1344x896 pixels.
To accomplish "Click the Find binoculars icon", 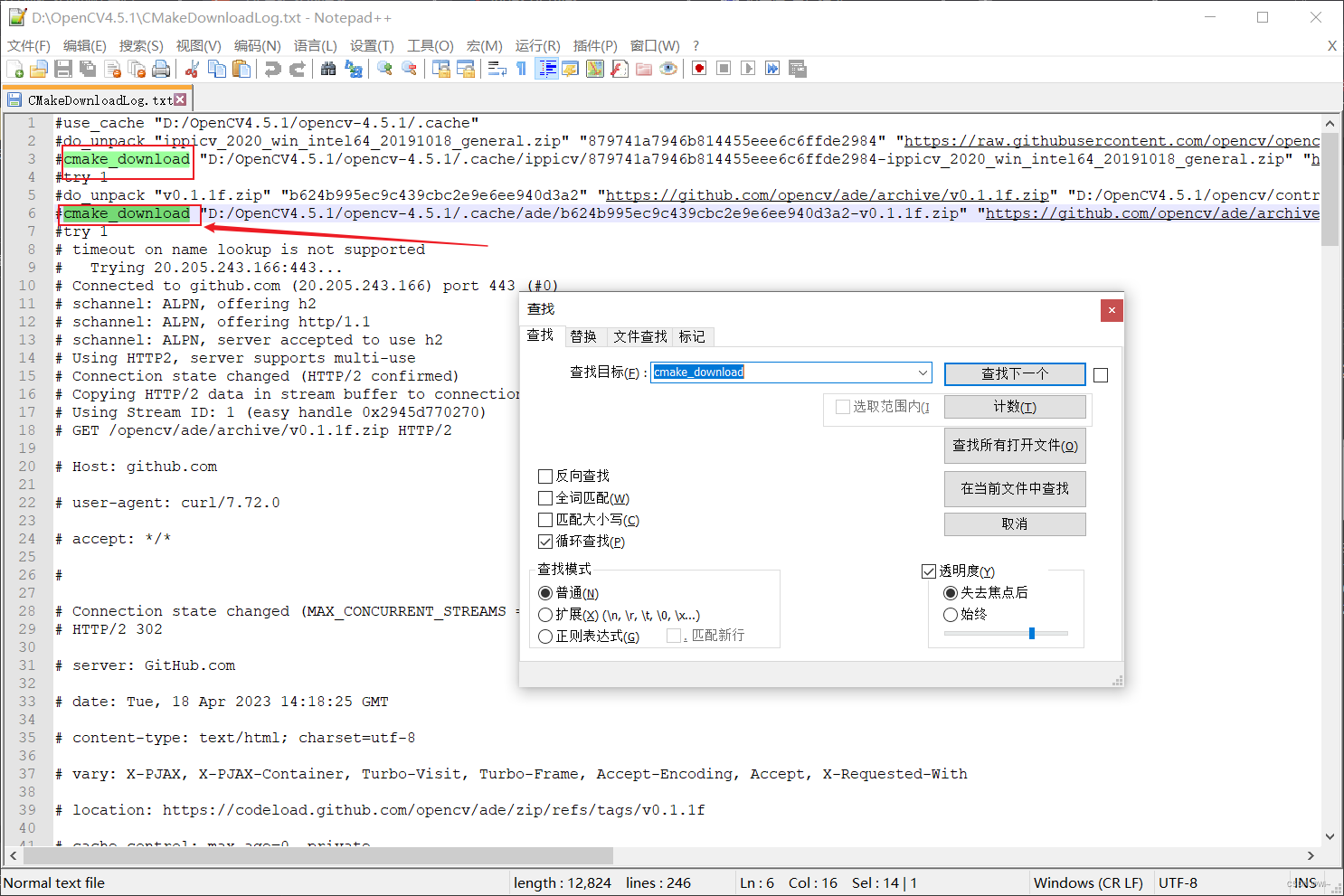I will [x=328, y=69].
